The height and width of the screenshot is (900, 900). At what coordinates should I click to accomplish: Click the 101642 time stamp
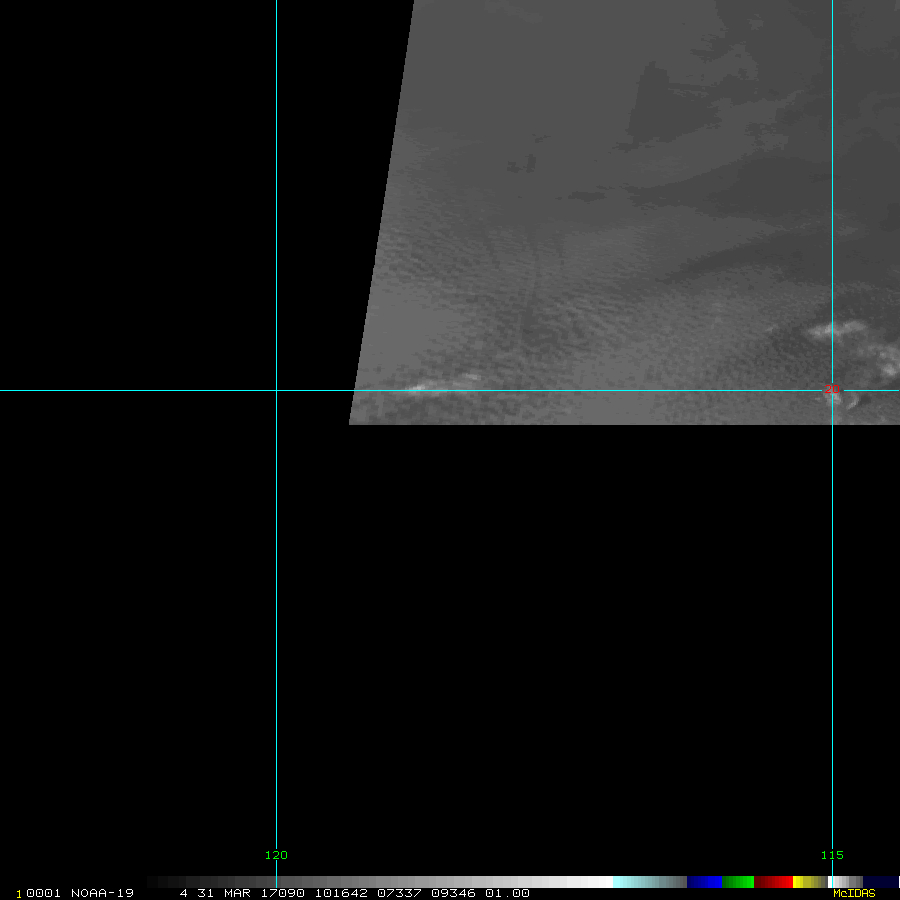[340, 893]
